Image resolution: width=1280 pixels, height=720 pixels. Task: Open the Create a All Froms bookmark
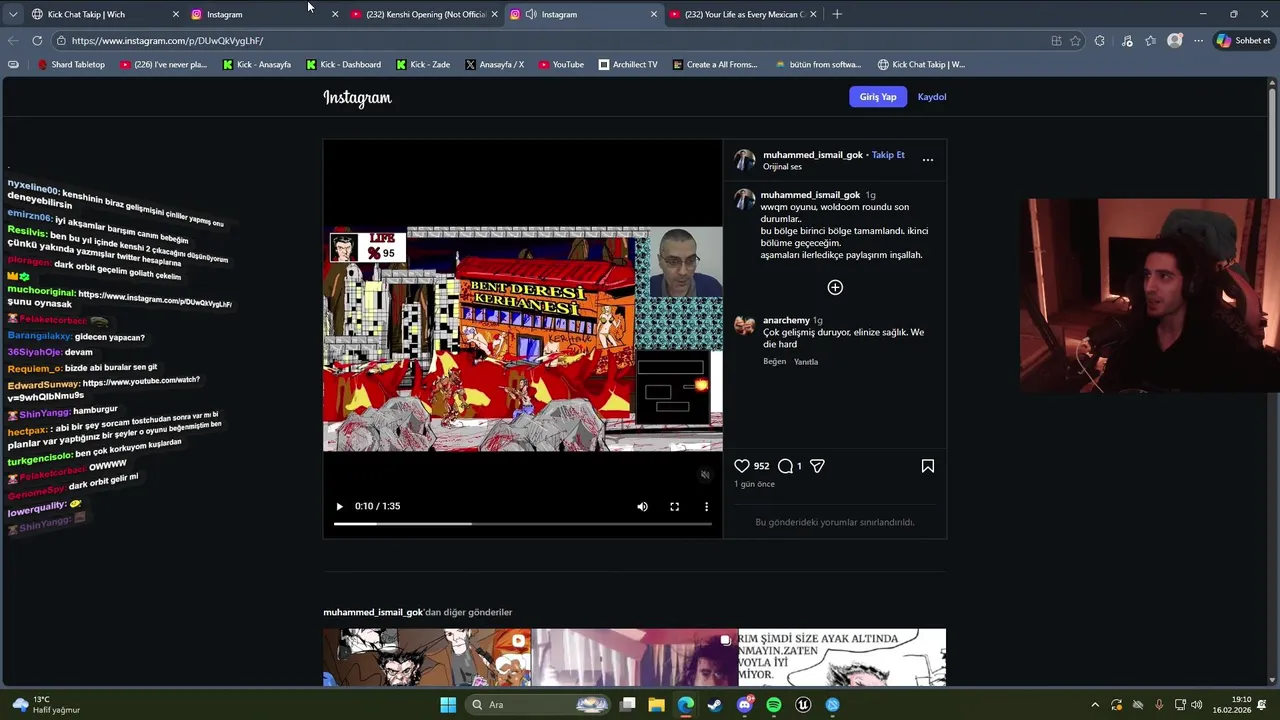click(x=715, y=64)
